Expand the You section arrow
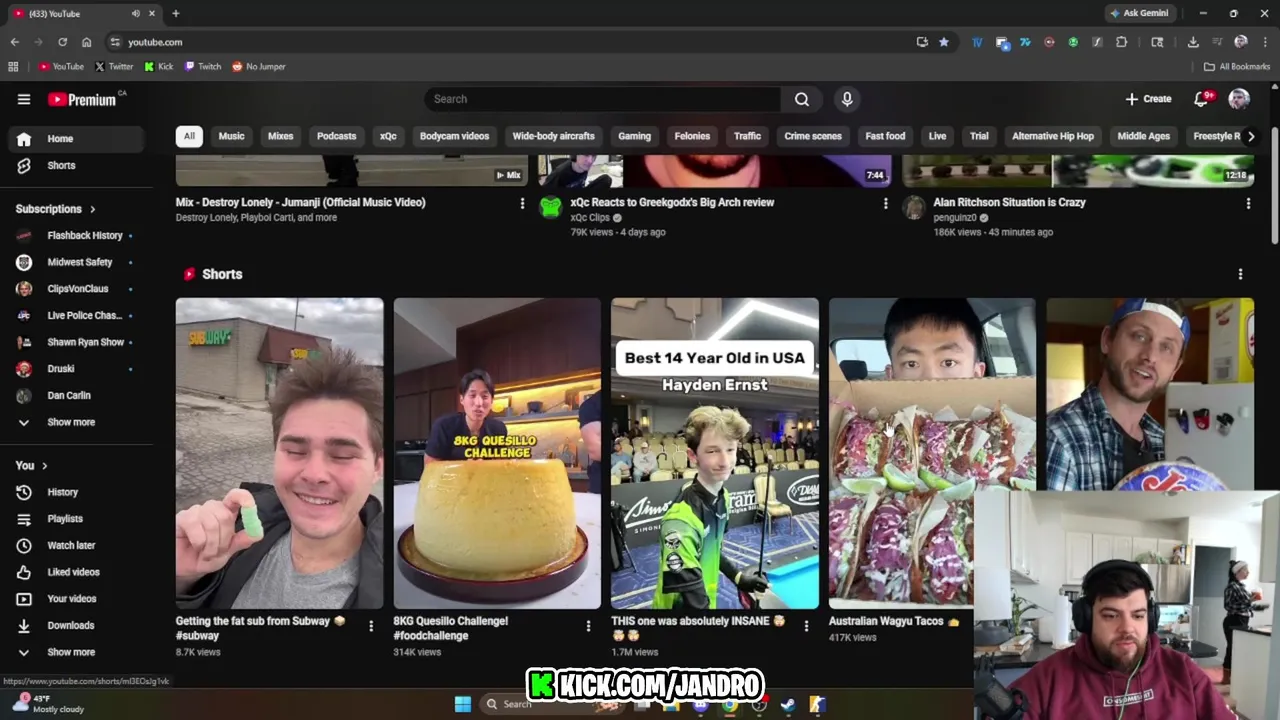1280x720 pixels. [44, 465]
